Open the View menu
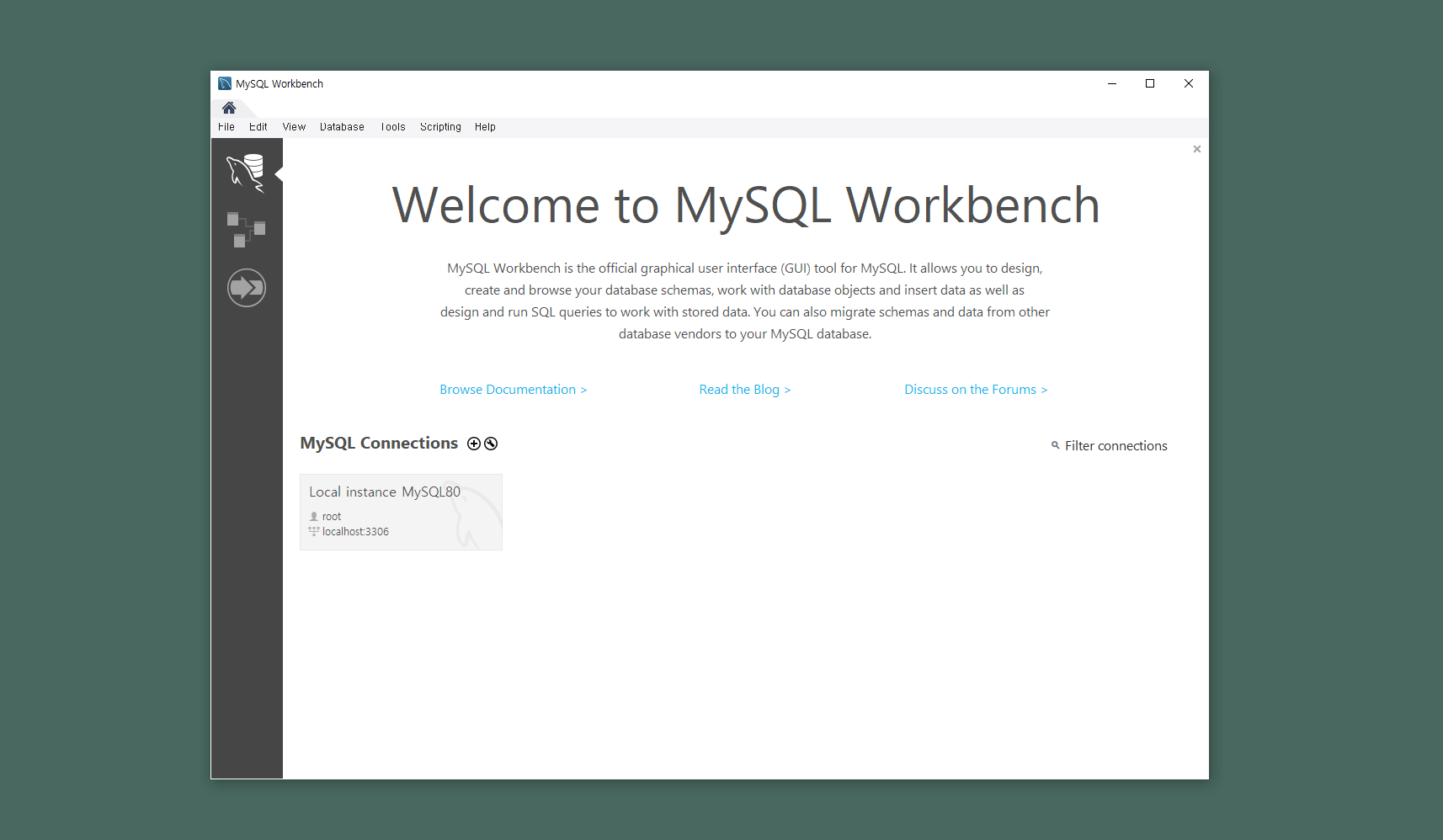 (x=294, y=127)
